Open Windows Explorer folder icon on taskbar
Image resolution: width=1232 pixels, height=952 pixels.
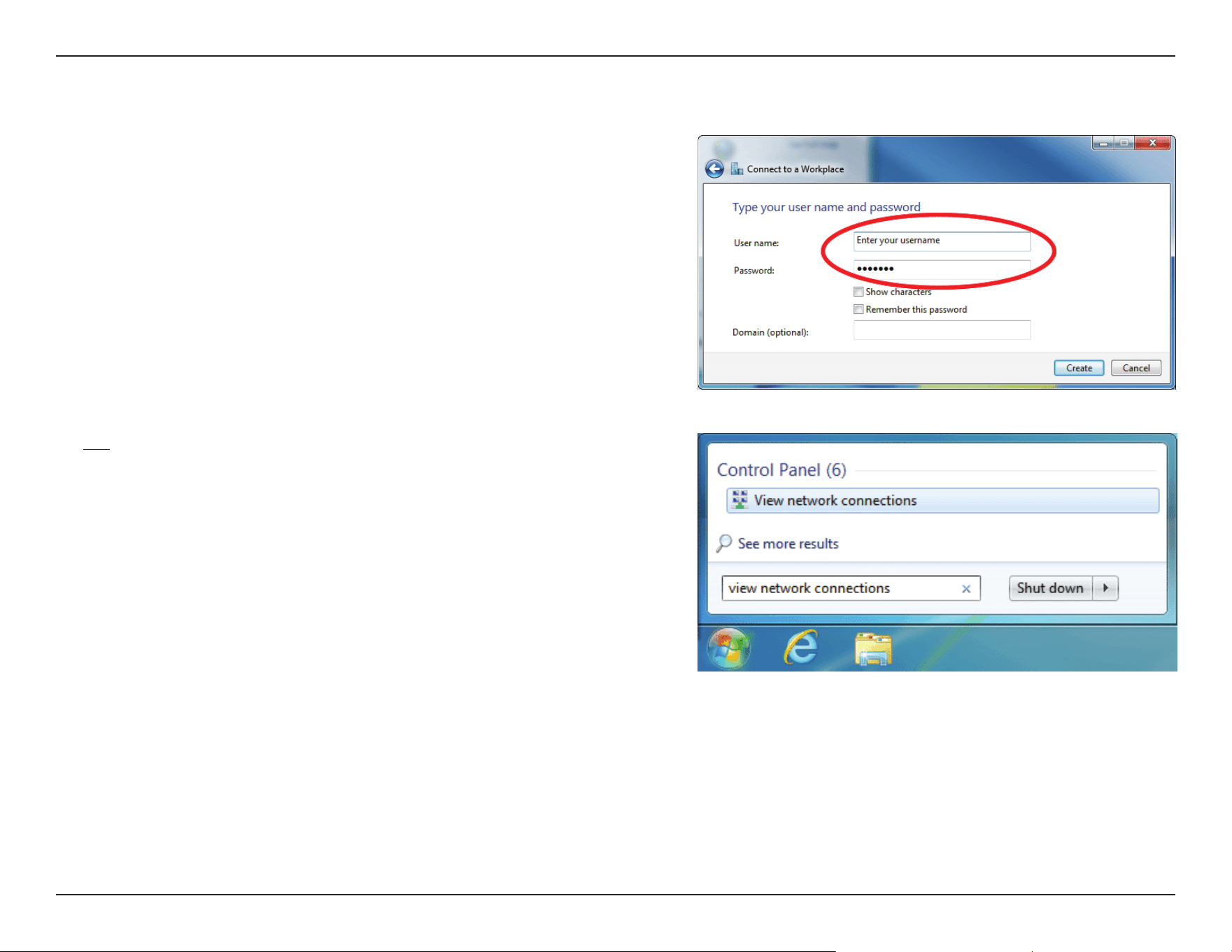pos(873,648)
